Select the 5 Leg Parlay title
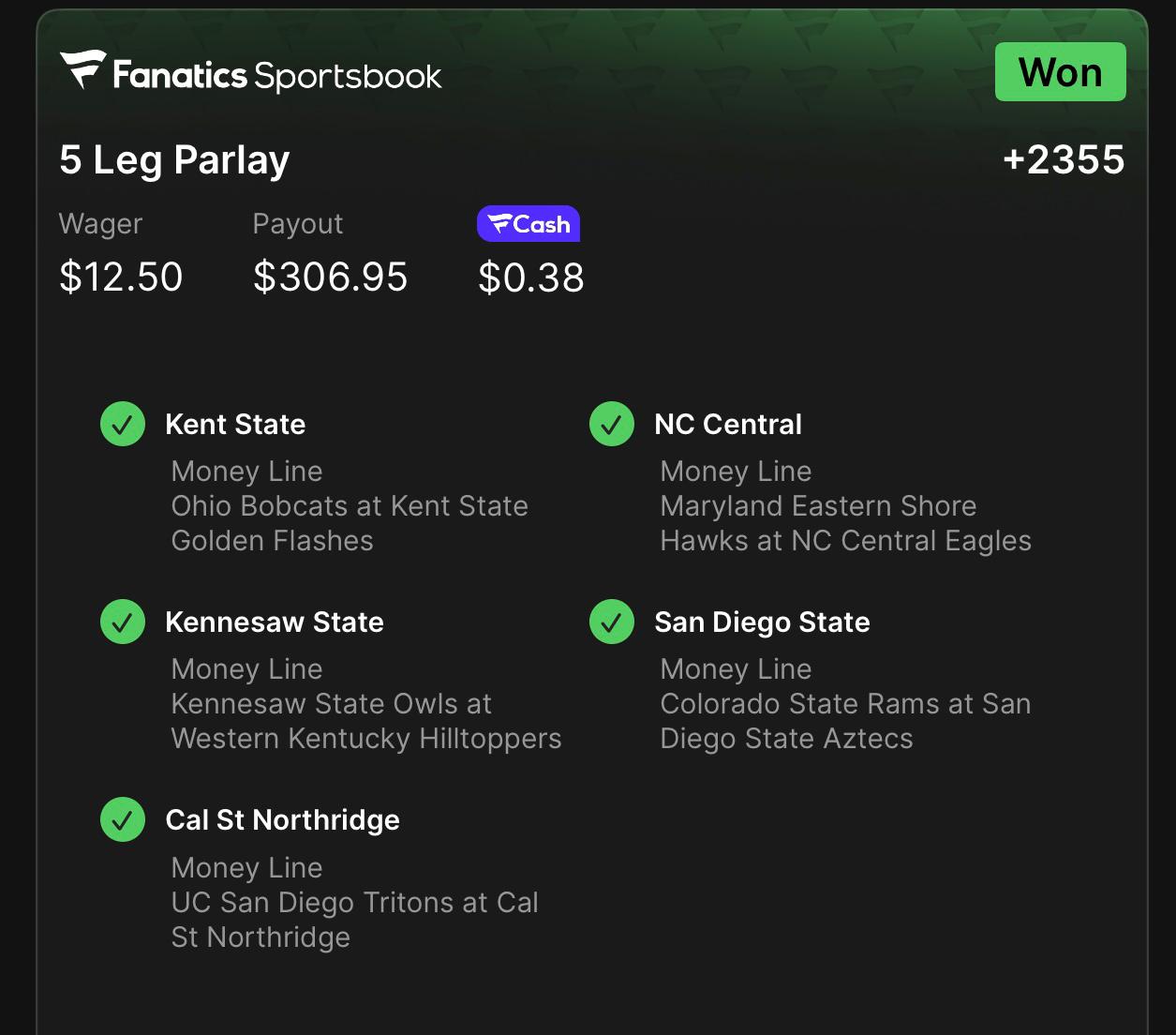 174,160
